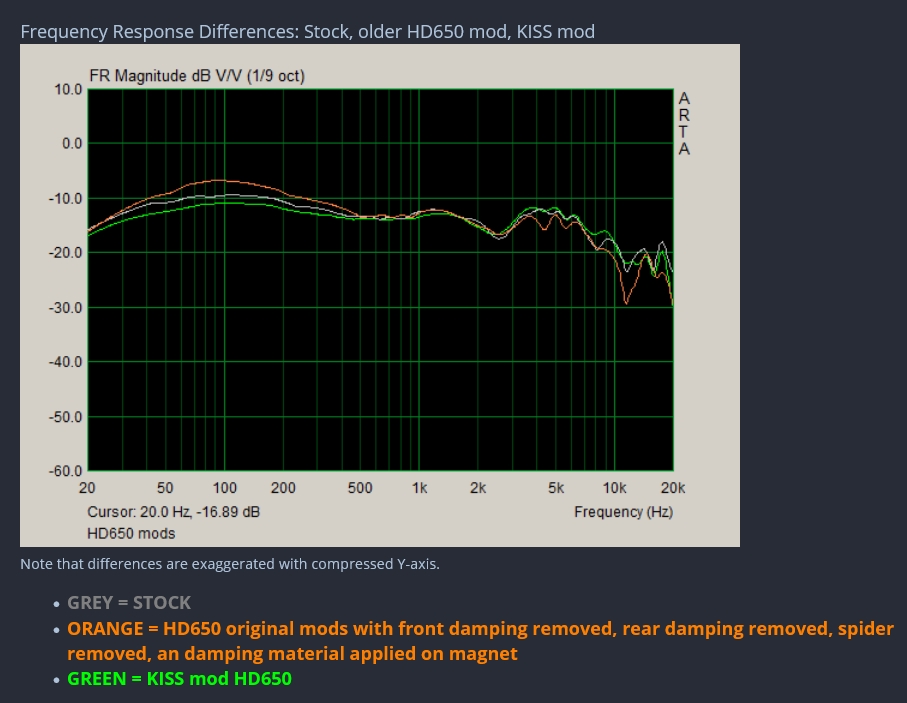Screen dimensions: 907x703
Task: Click the '20k' frequency axis tick
Action: tap(673, 488)
